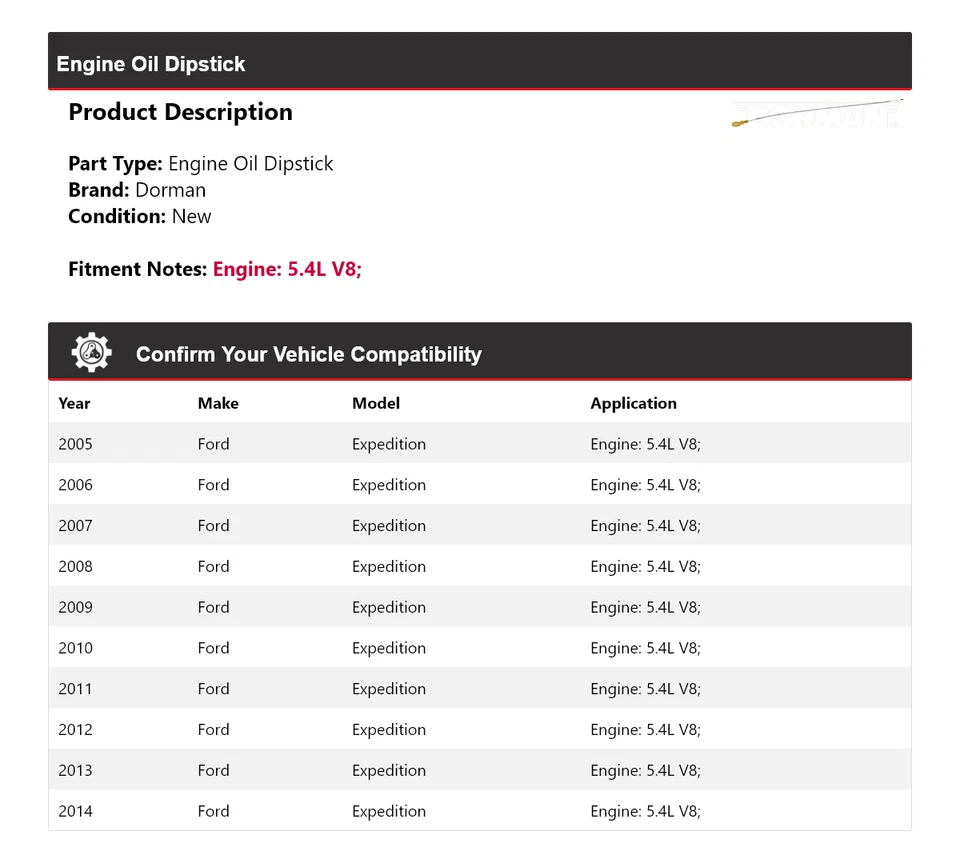Image resolution: width=960 pixels, height=863 pixels.
Task: Select the 2013 year cell
Action: pyautogui.click(x=76, y=770)
